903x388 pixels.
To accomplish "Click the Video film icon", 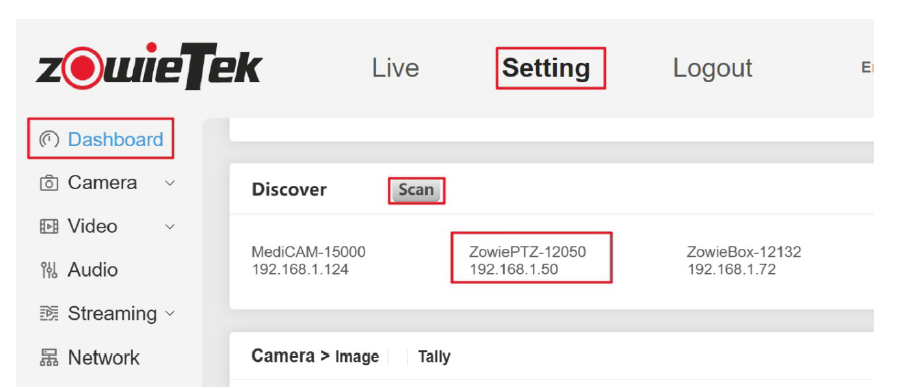I will coord(48,227).
